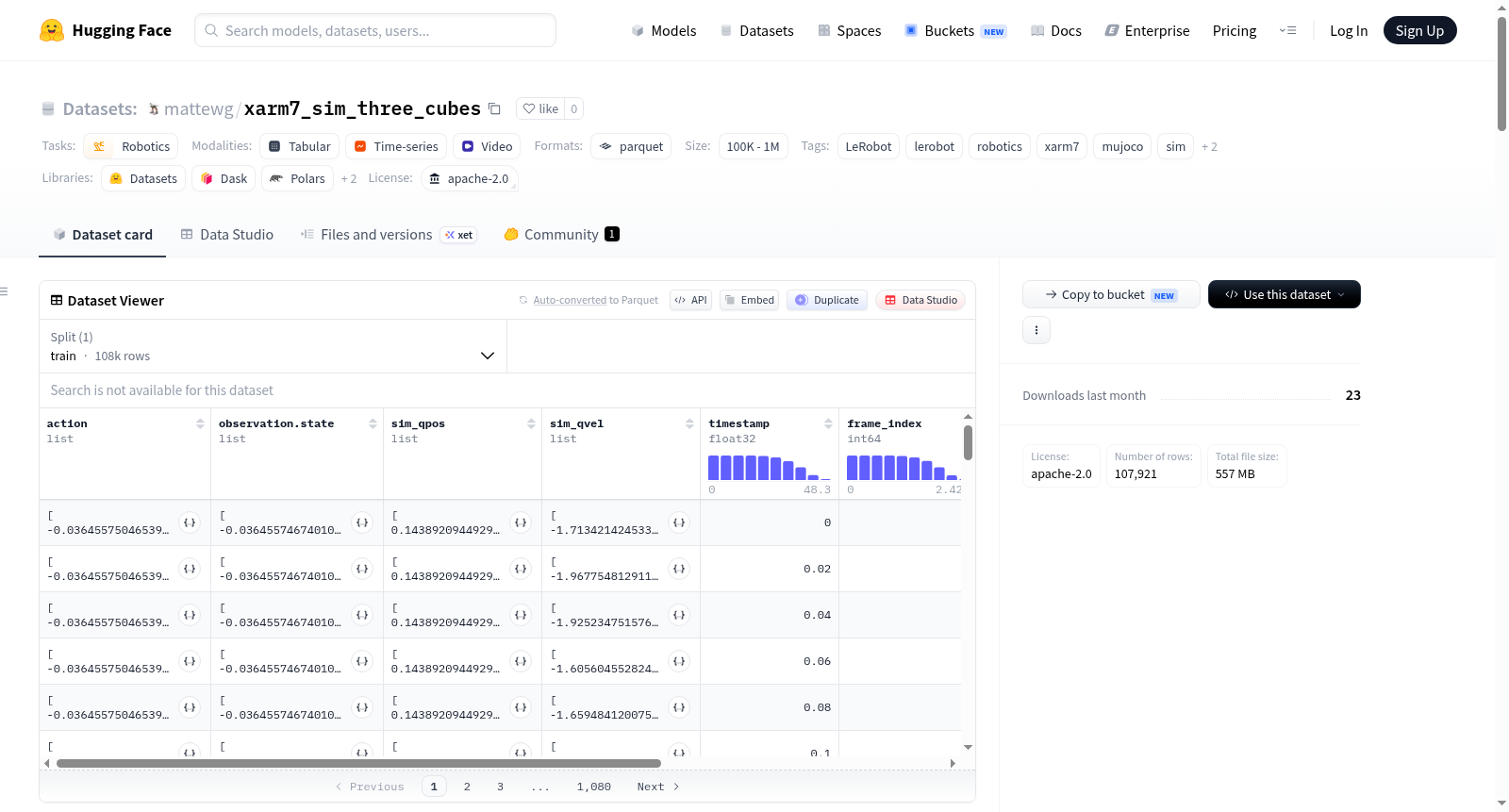Click the Duplicate button
This screenshot has height=812, width=1509.
click(x=827, y=300)
